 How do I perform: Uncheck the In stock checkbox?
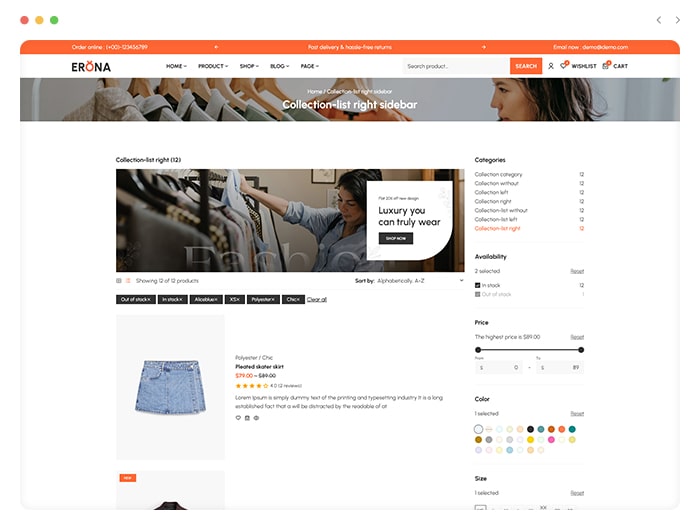point(477,285)
